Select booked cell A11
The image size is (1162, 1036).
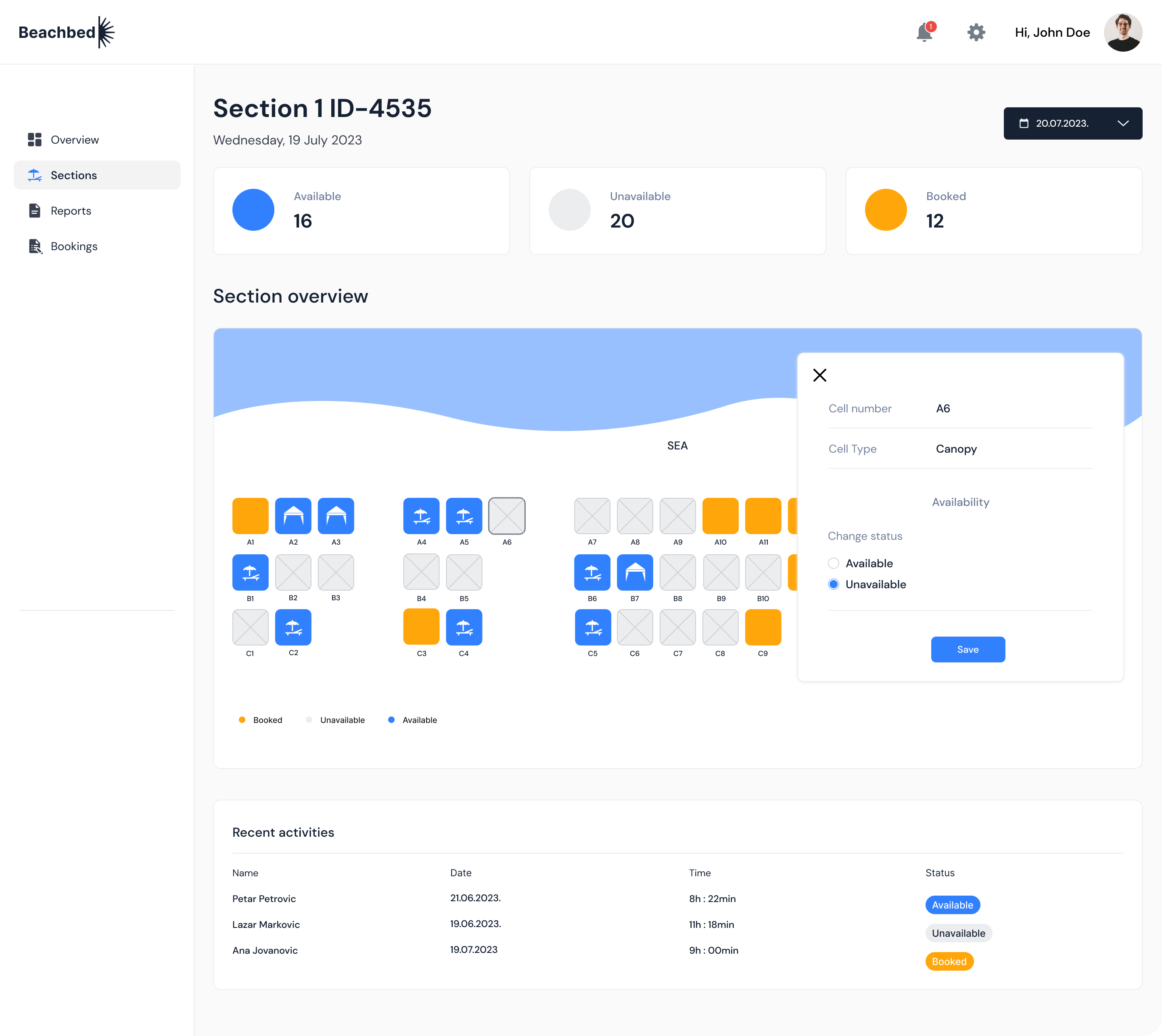click(763, 516)
